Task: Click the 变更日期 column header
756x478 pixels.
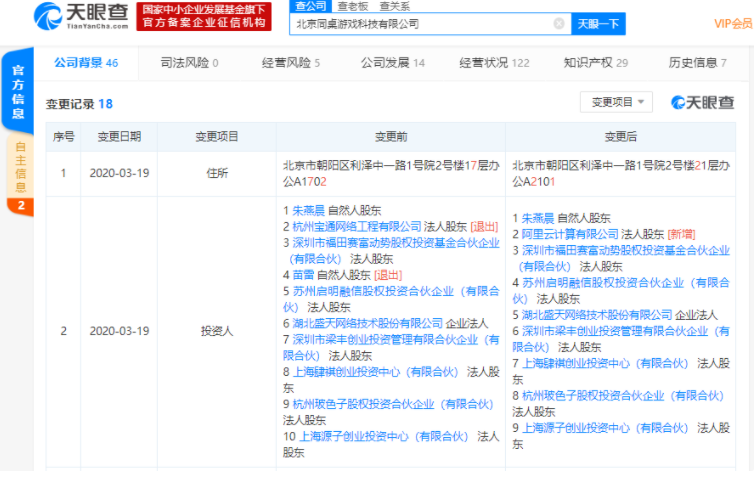Action: pos(119,137)
